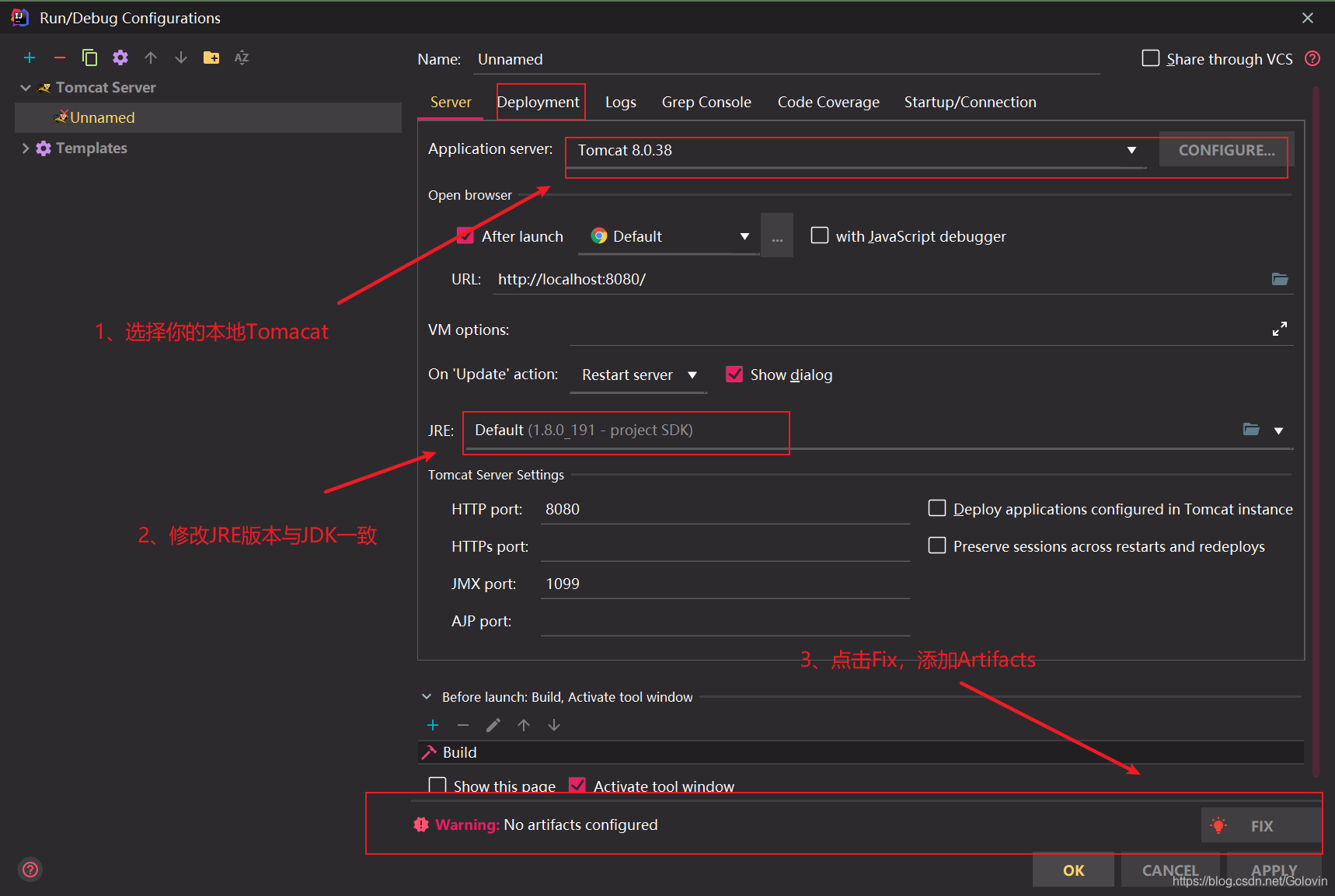Collapse the Tomcat Server tree node
The width and height of the screenshot is (1335, 896).
click(26, 88)
